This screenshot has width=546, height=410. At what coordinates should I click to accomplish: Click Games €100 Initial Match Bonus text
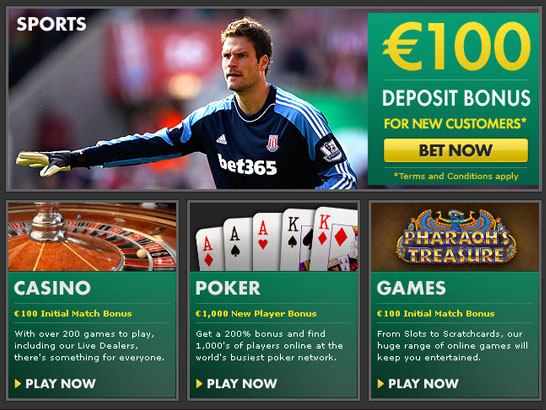pos(436,314)
